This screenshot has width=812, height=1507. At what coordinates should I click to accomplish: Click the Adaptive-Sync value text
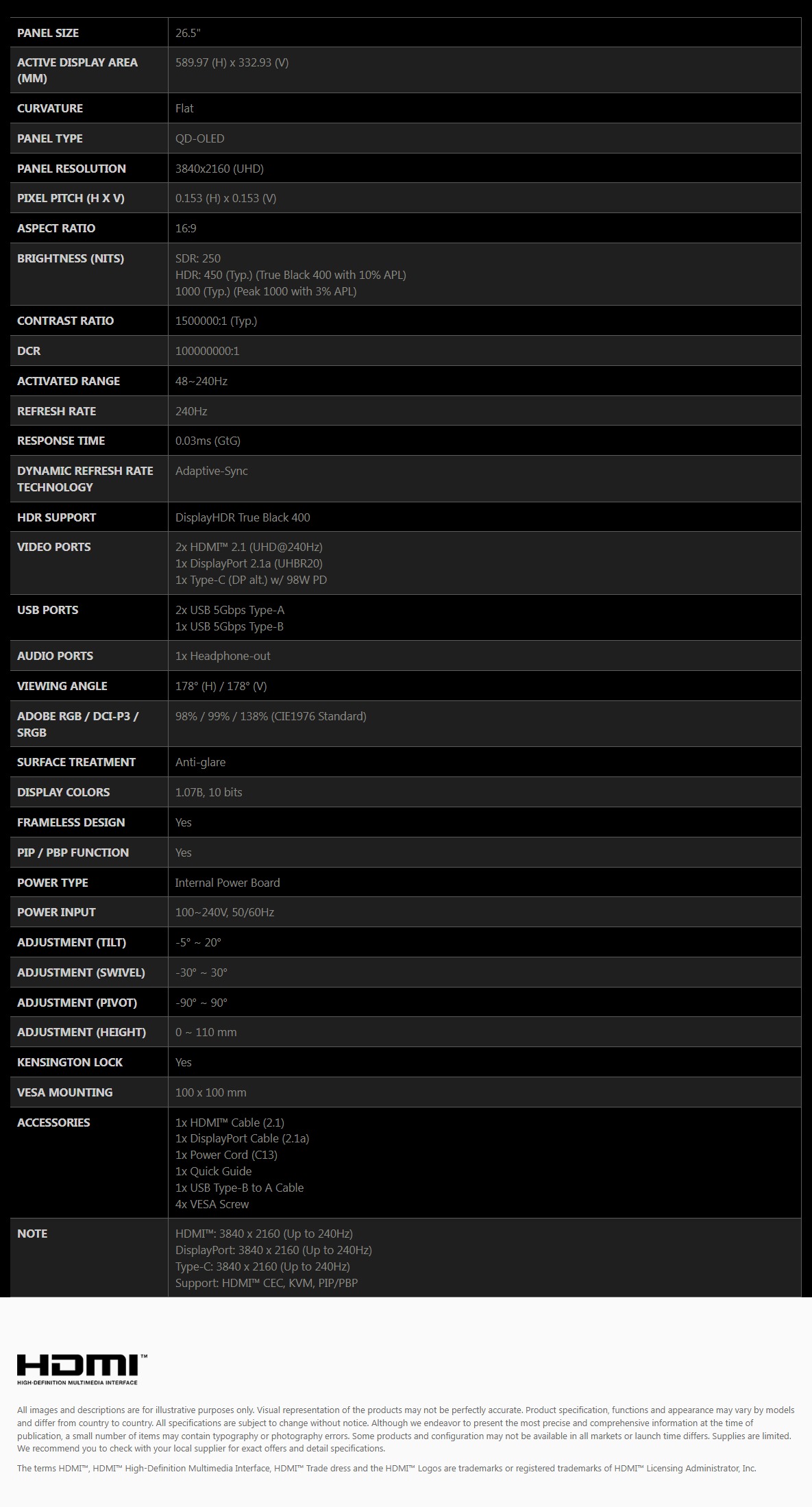(211, 471)
